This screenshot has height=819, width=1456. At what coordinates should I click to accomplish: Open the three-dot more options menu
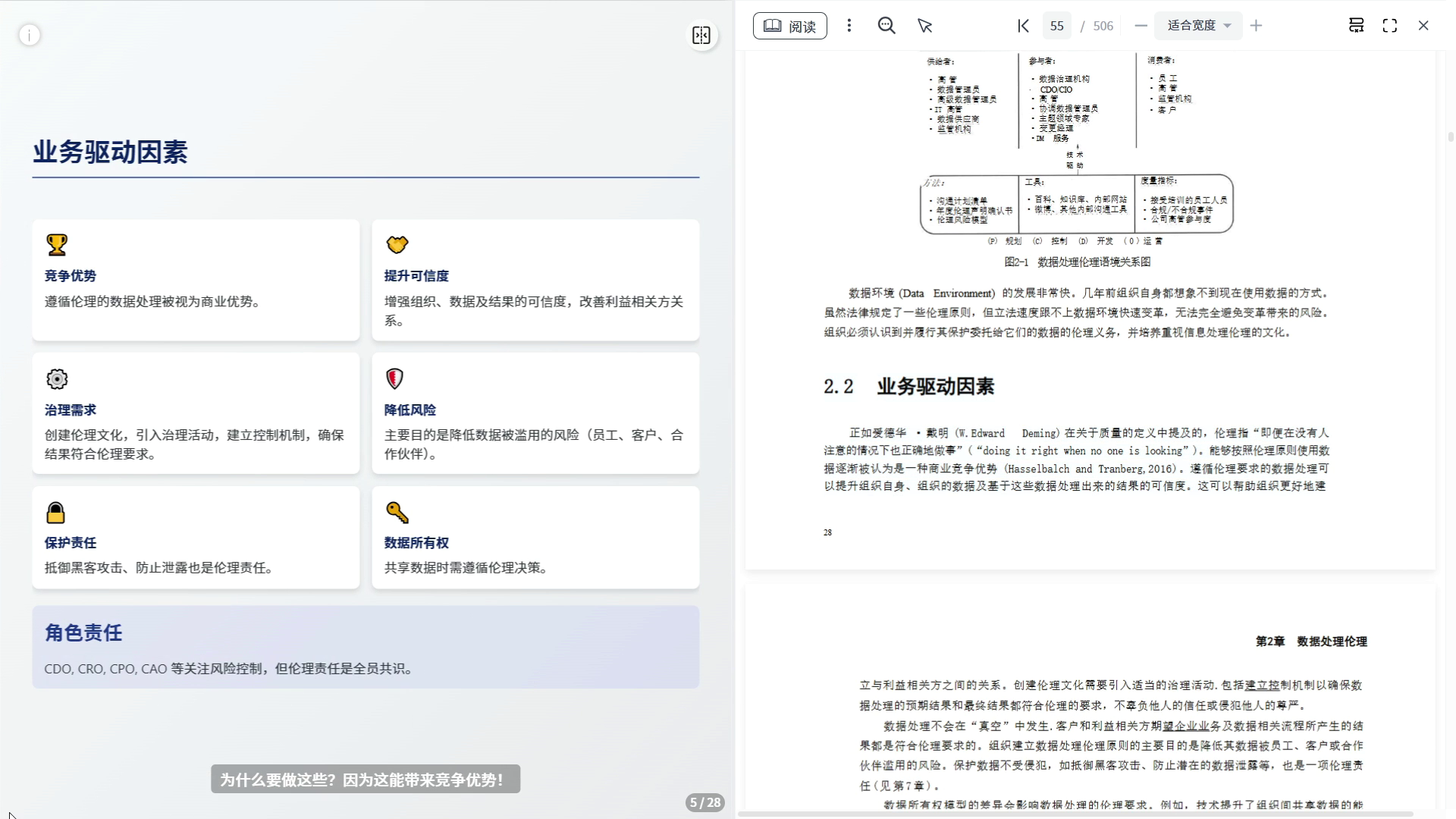(x=849, y=26)
